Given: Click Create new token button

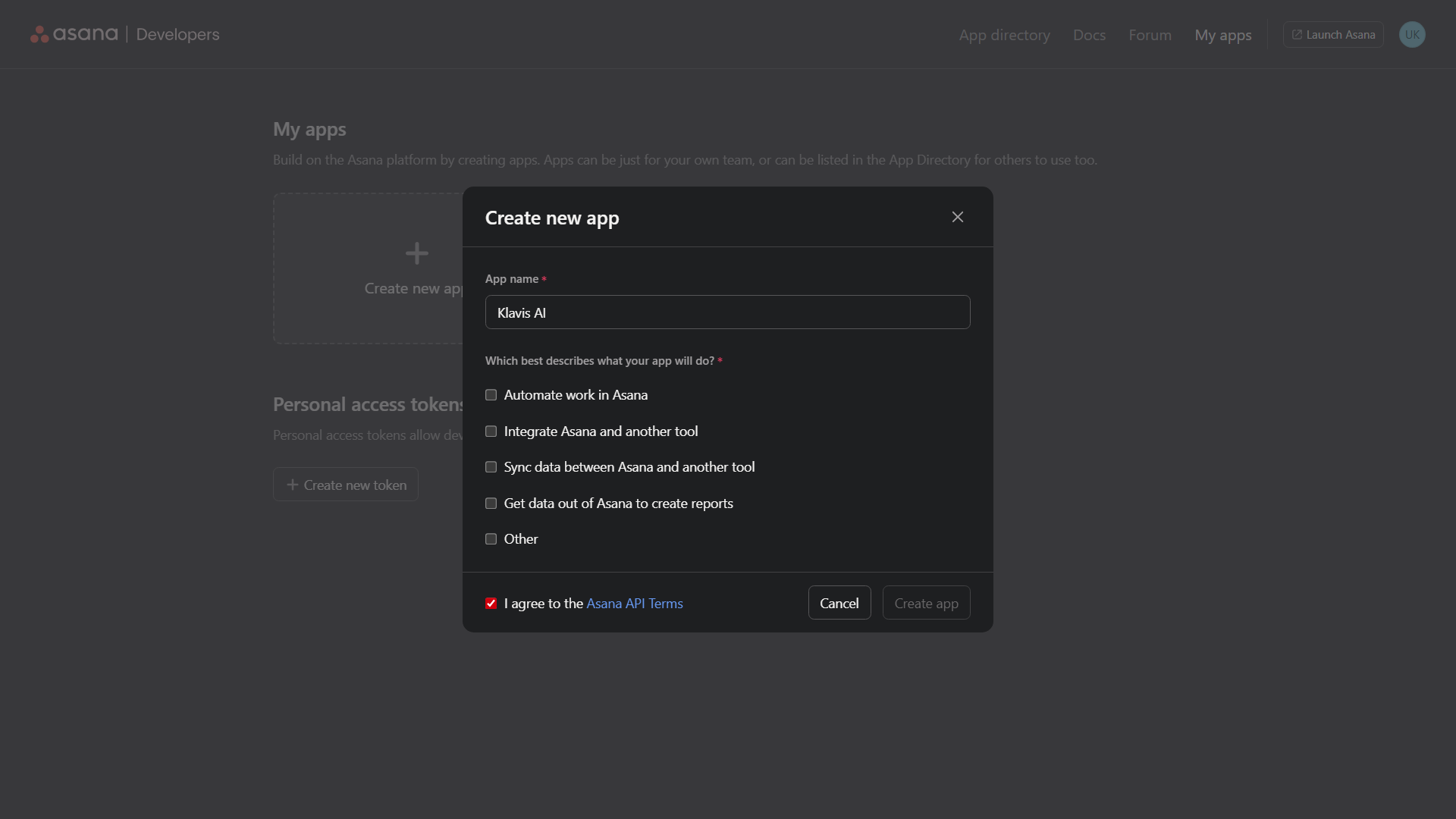Looking at the screenshot, I should pos(346,485).
